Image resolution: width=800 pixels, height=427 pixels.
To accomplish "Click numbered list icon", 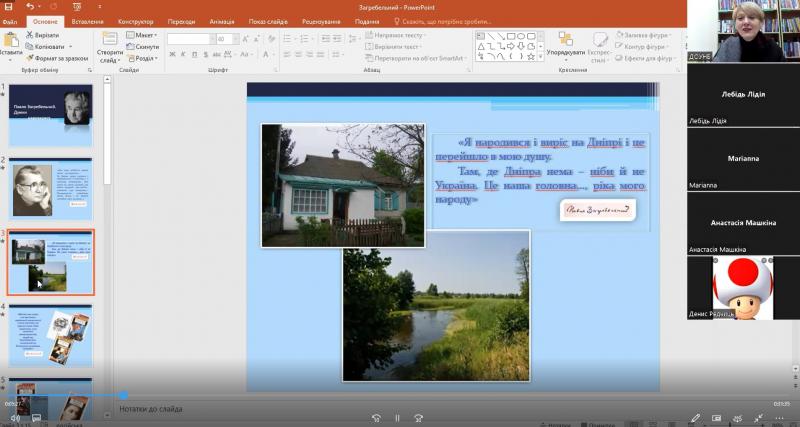I will click(306, 39).
